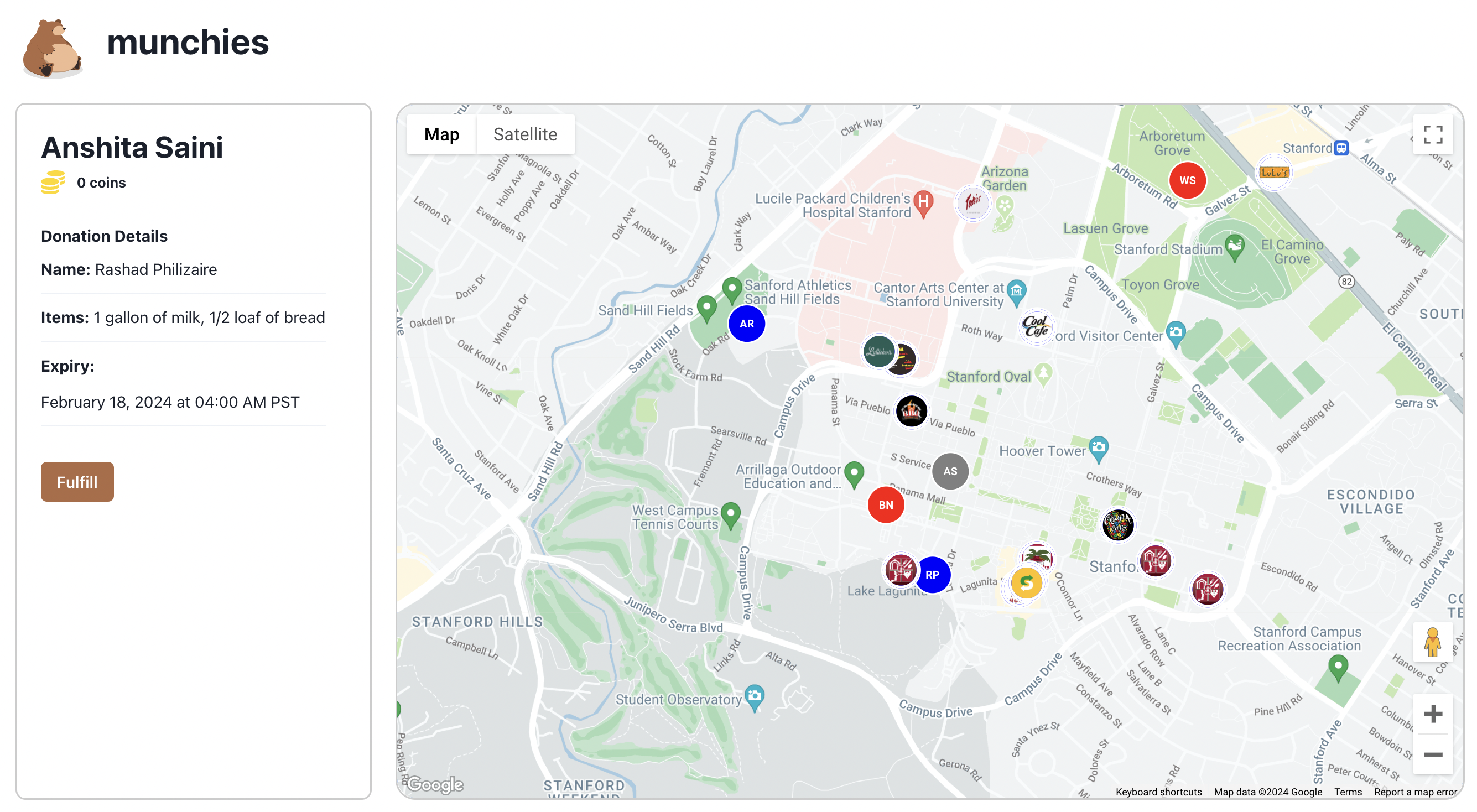Image resolution: width=1477 pixels, height=812 pixels.
Task: Click the gray AS marker
Action: tap(949, 471)
